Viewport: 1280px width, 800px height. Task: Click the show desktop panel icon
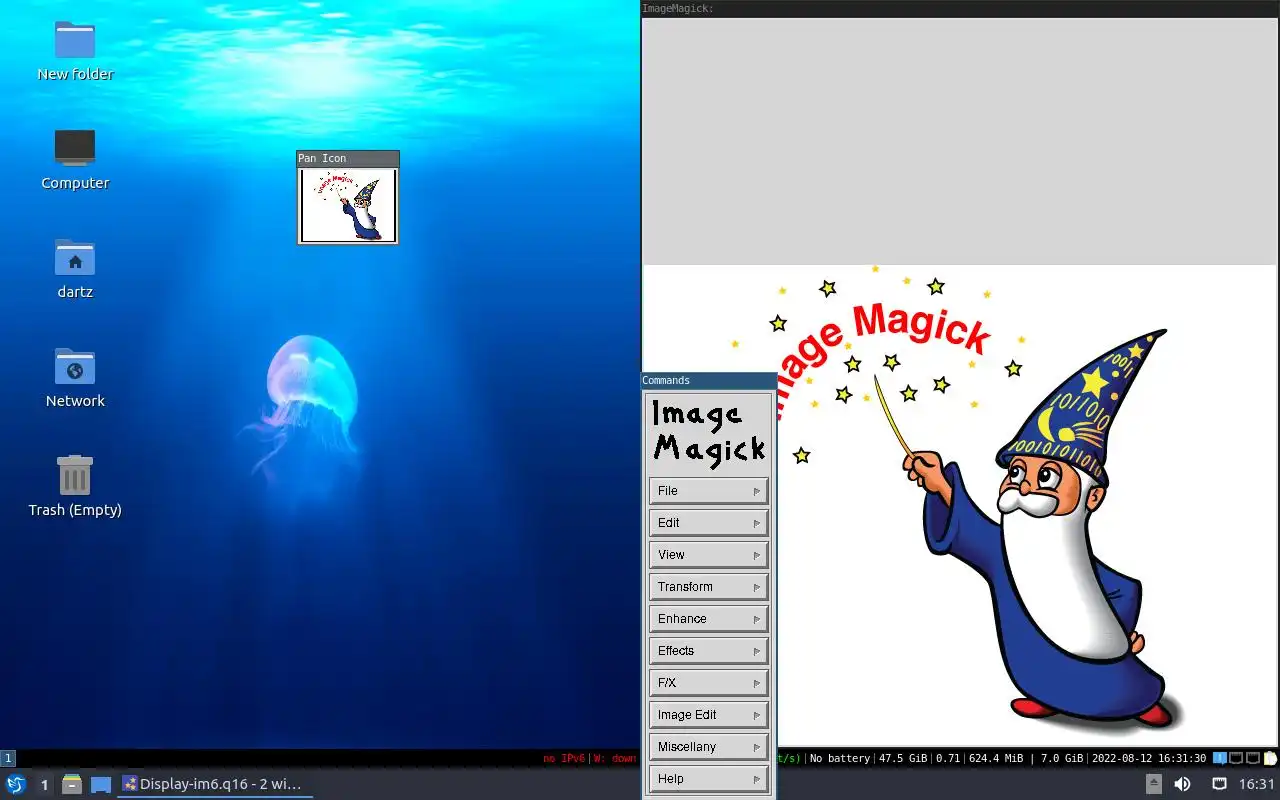click(x=101, y=784)
